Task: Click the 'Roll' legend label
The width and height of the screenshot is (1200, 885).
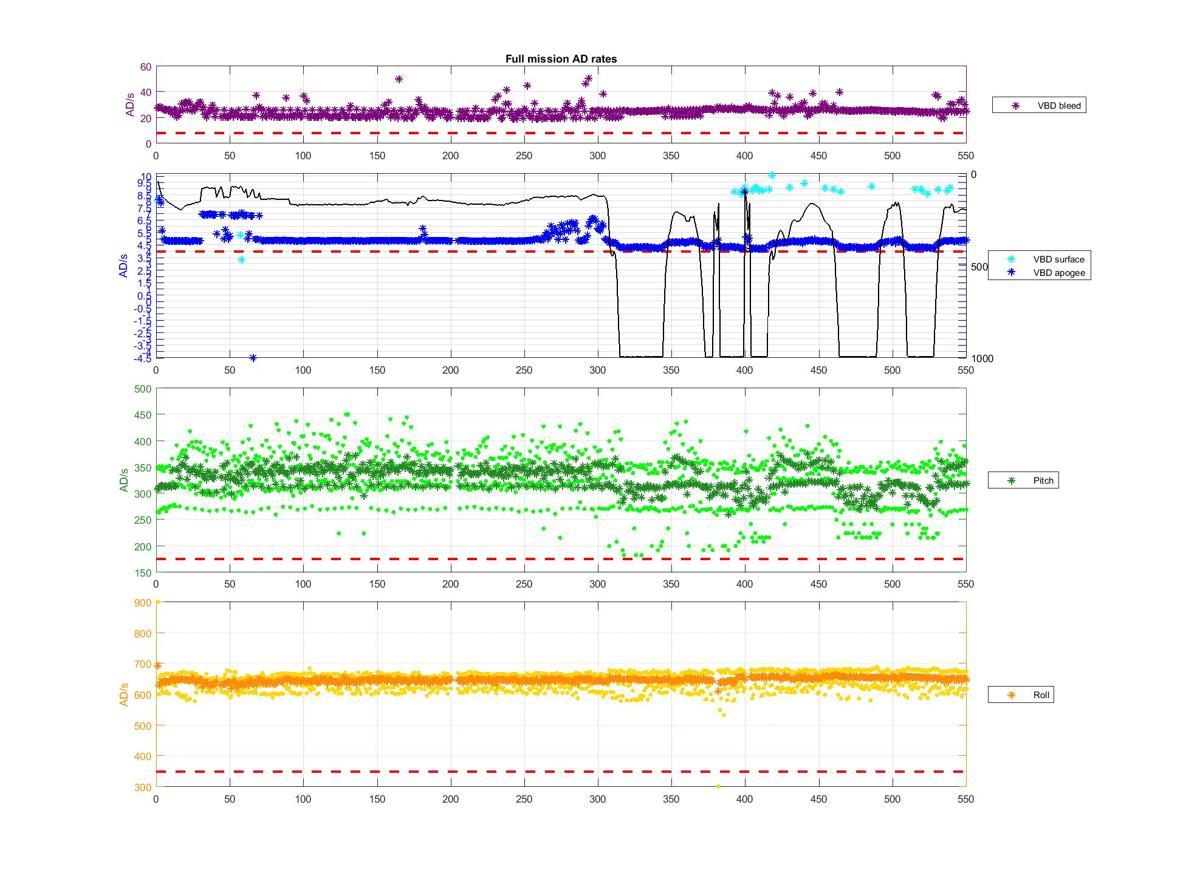Action: 1042,695
